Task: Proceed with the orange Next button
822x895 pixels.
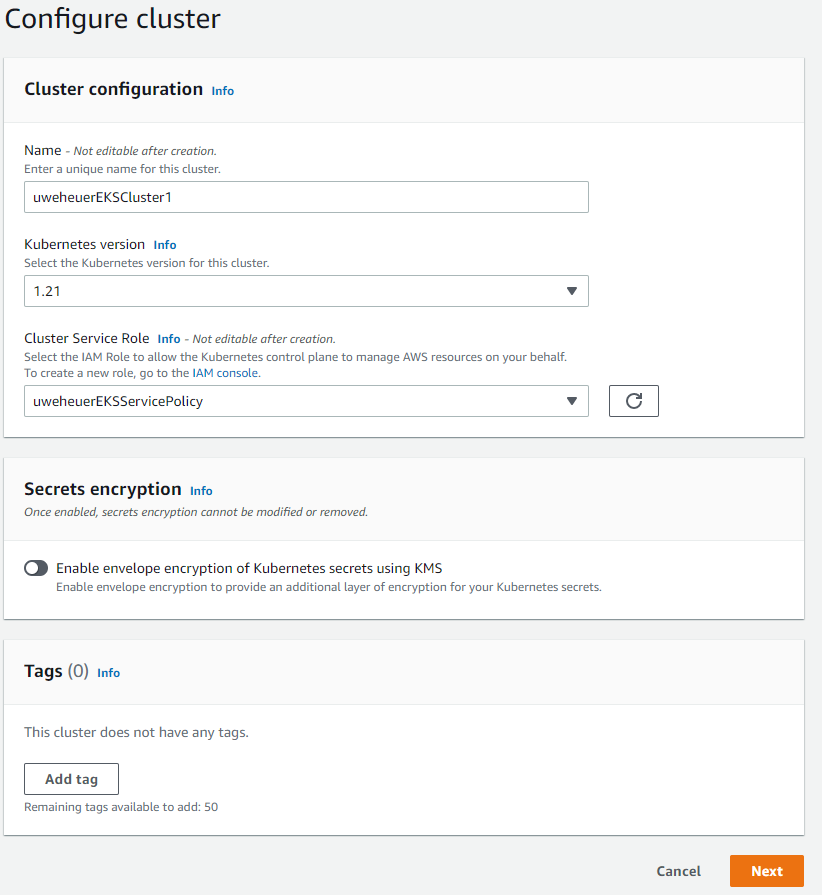Action: 766,871
